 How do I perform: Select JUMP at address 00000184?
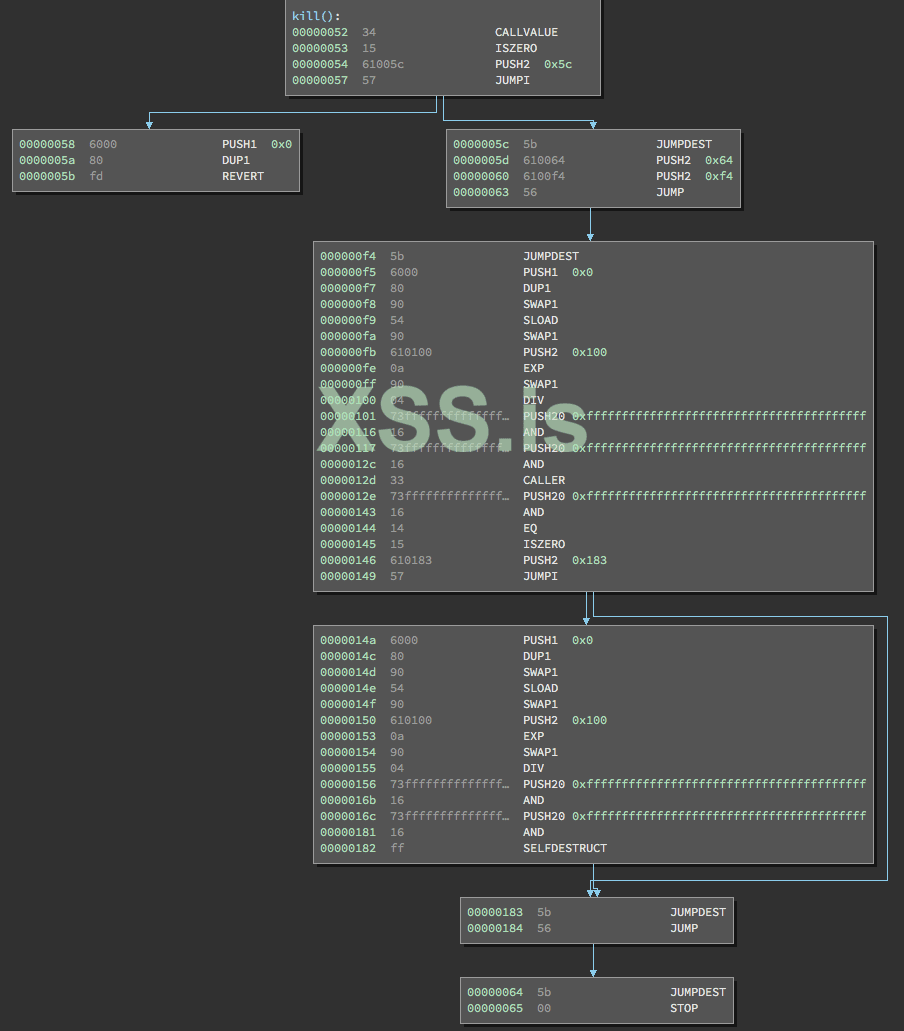coord(684,928)
